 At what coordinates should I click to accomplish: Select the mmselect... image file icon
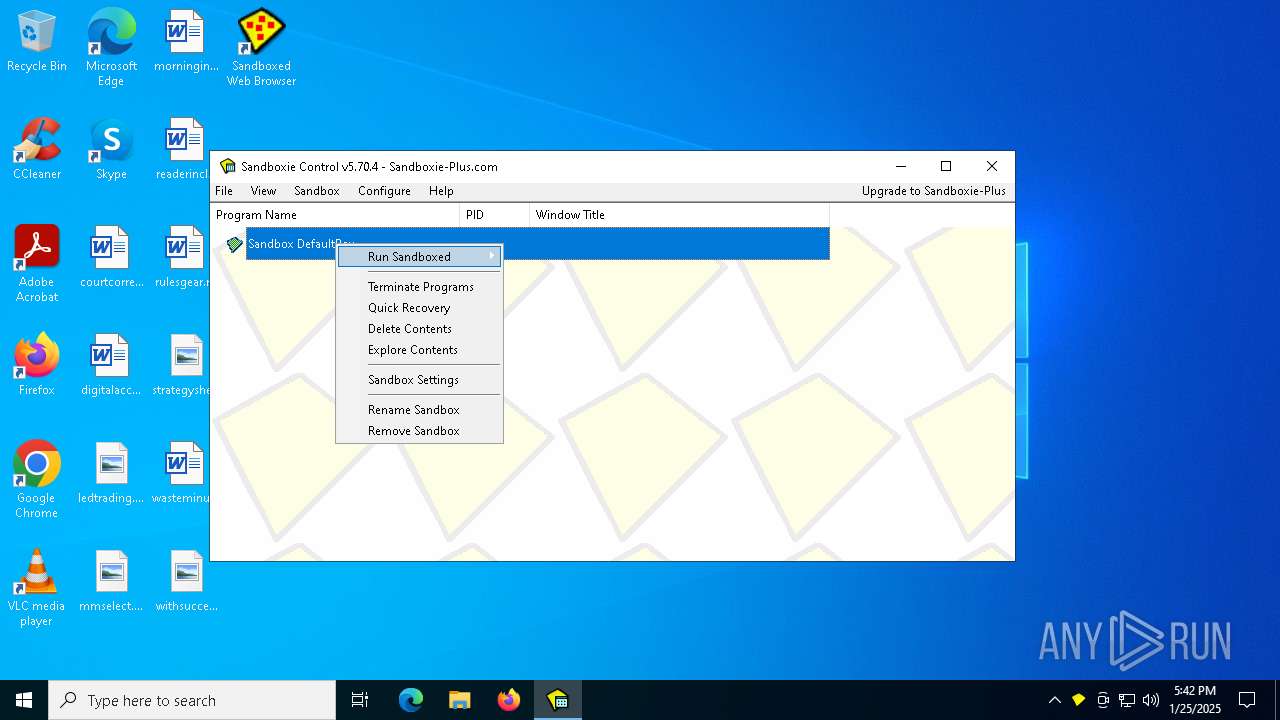[x=111, y=581]
